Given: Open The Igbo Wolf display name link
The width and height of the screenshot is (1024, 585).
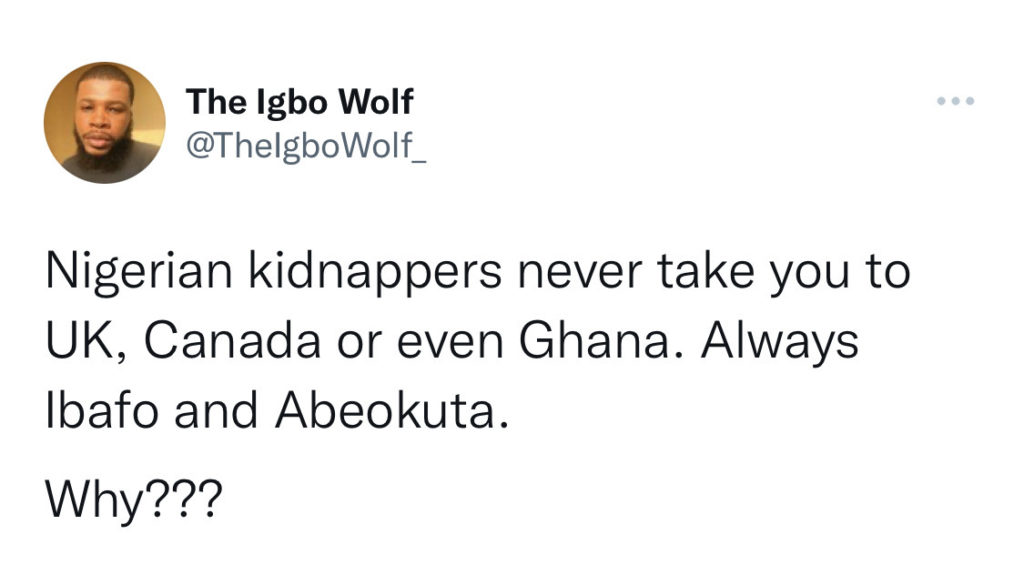Looking at the screenshot, I should pos(300,101).
